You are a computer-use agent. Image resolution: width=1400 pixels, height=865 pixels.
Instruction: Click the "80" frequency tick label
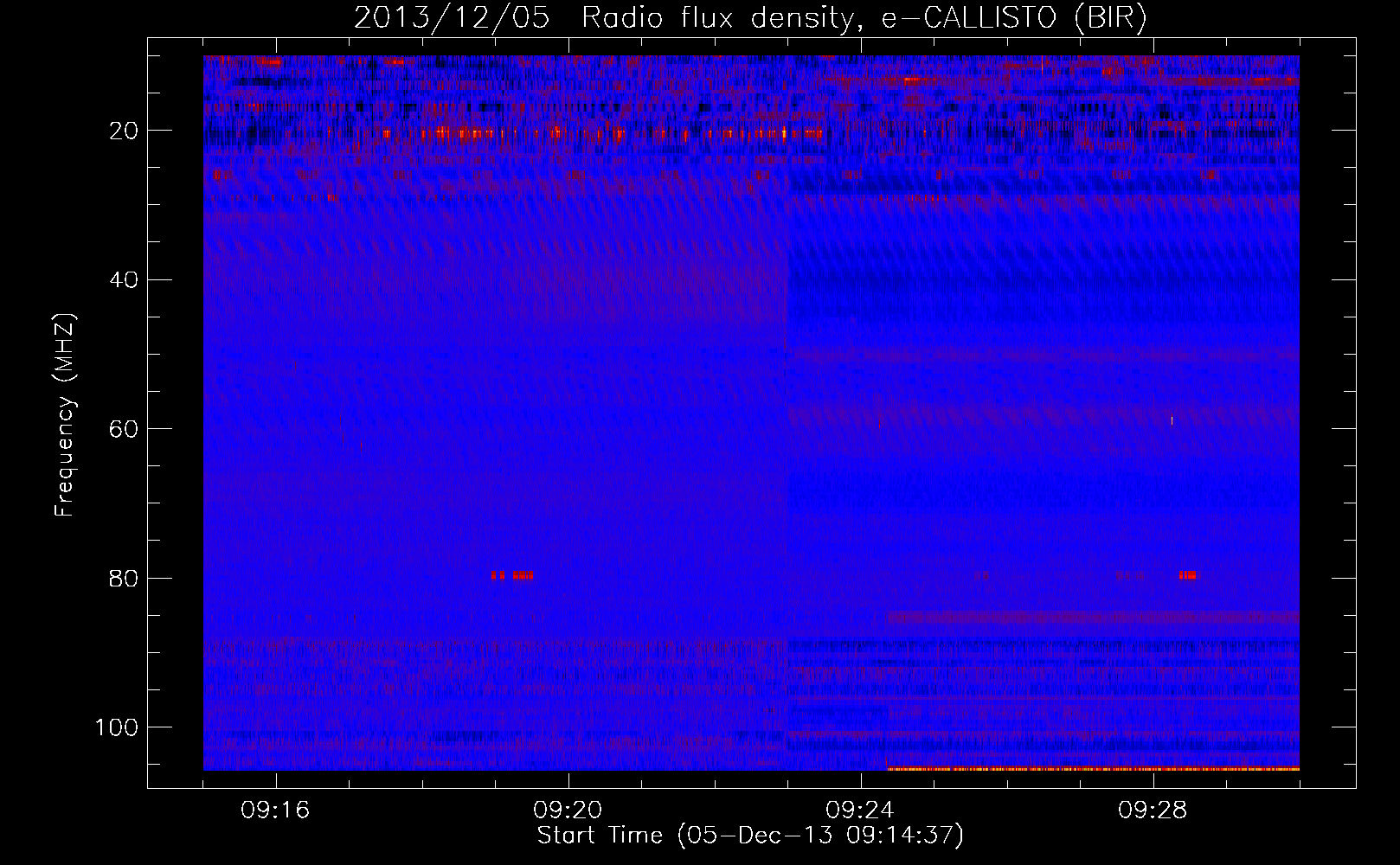(125, 578)
